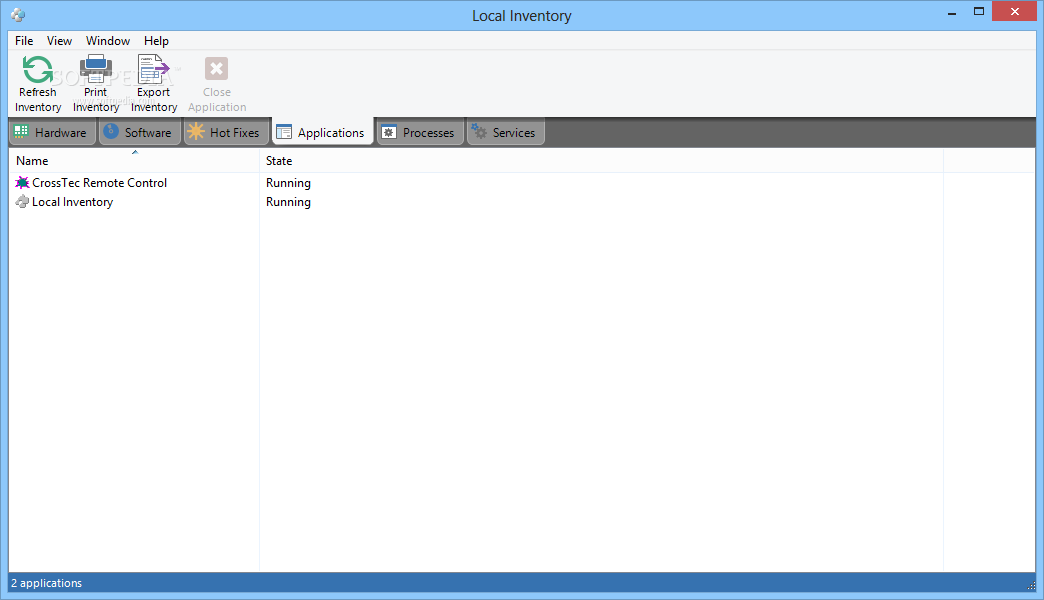This screenshot has height=600, width=1044.
Task: Open the Window menu
Action: tap(108, 41)
